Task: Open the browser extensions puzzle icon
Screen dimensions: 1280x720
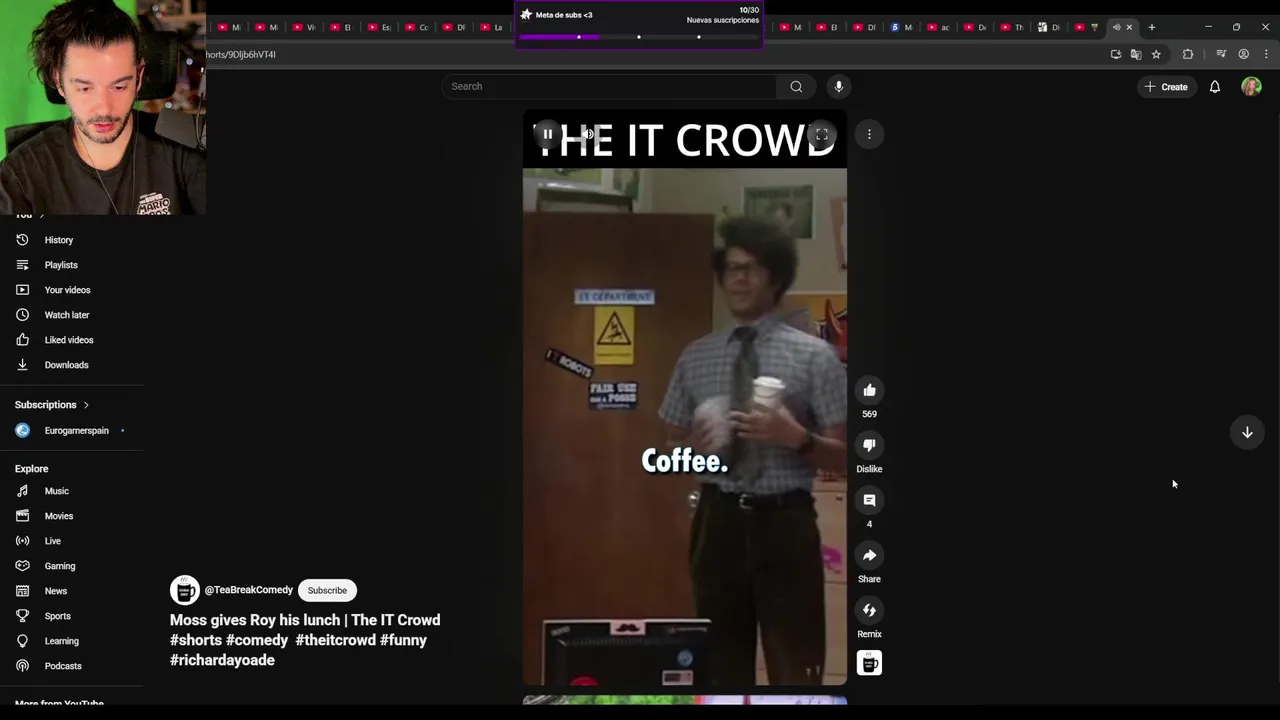Action: pos(1188,54)
